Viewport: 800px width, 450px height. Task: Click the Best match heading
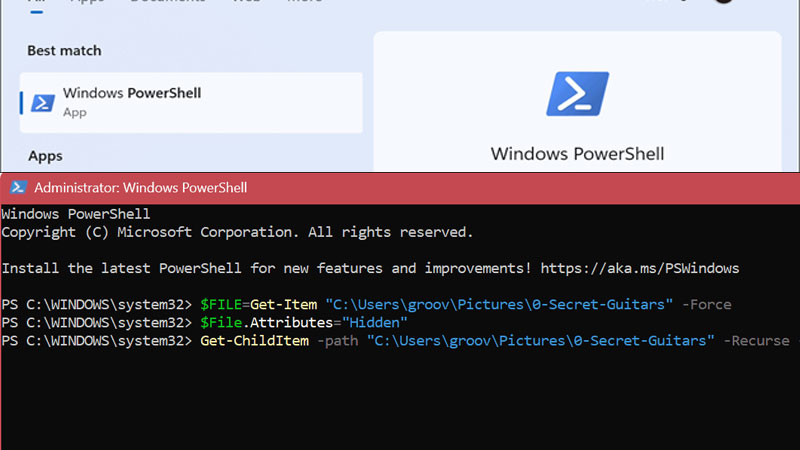tap(64, 51)
